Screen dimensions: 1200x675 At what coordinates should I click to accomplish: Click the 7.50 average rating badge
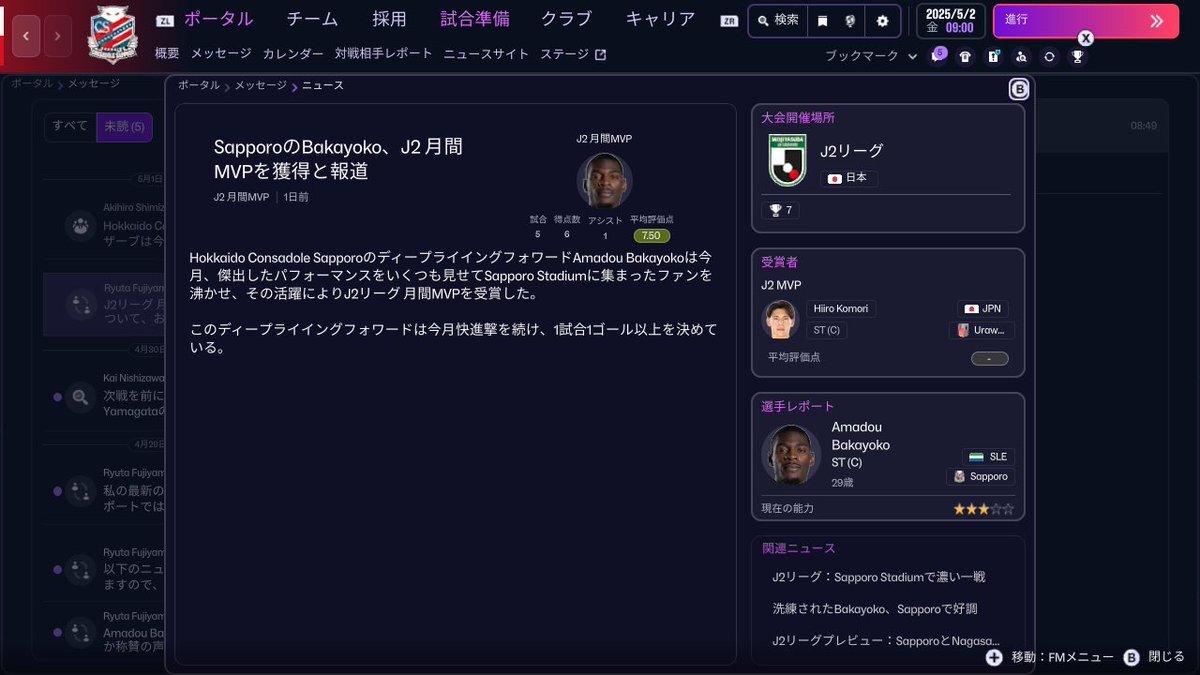point(650,236)
